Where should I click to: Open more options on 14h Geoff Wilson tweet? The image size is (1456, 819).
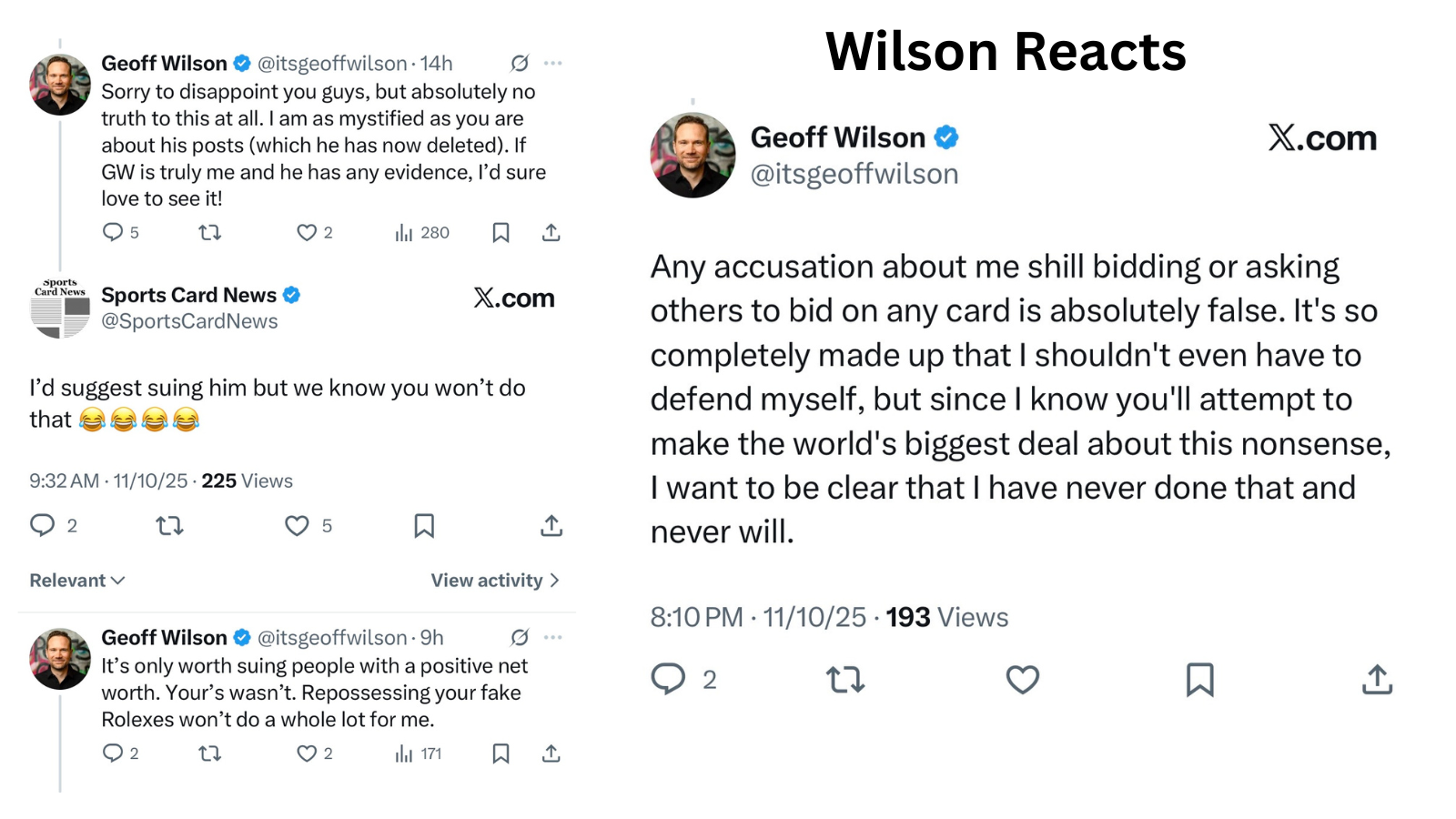(553, 63)
